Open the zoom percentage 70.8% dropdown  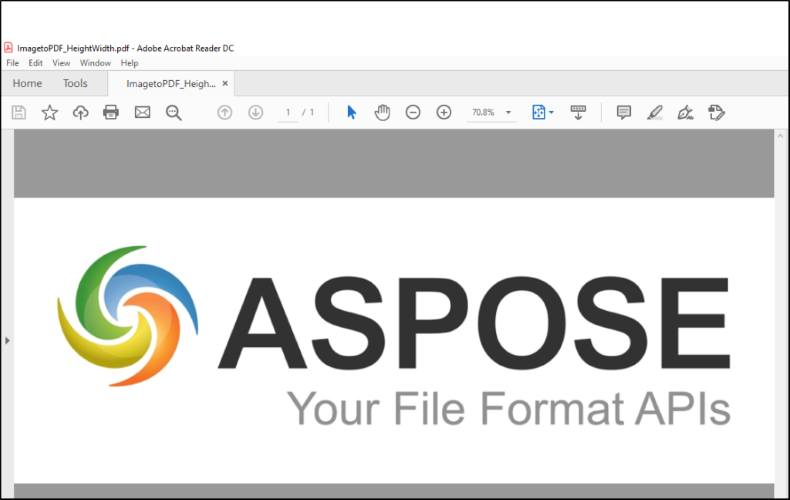tap(508, 113)
